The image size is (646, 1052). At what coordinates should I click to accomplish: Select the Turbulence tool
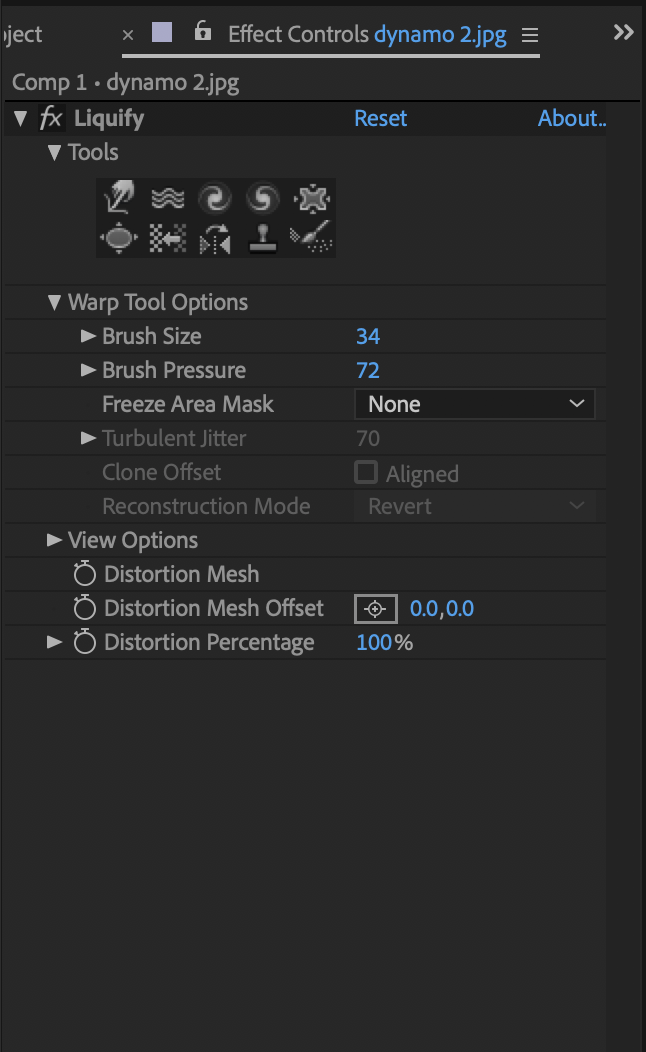pyautogui.click(x=167, y=199)
